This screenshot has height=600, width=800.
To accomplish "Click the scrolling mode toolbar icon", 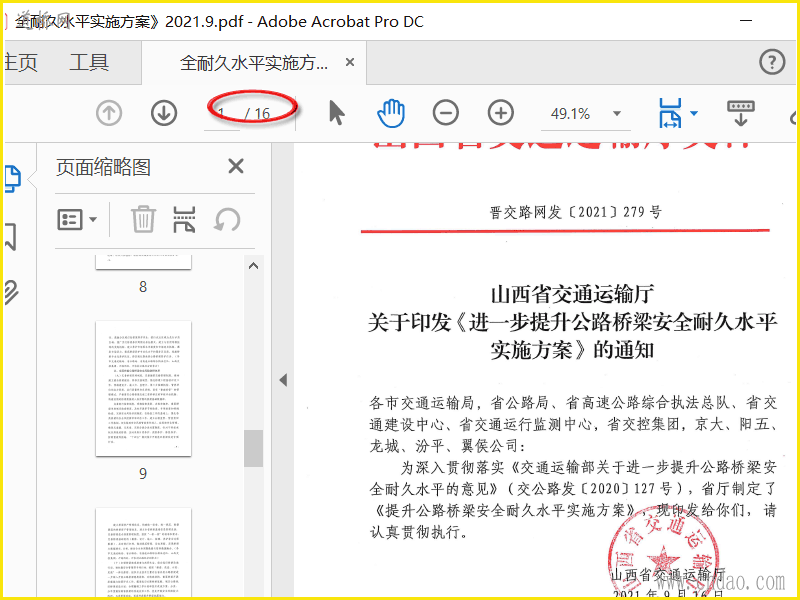I will point(740,113).
